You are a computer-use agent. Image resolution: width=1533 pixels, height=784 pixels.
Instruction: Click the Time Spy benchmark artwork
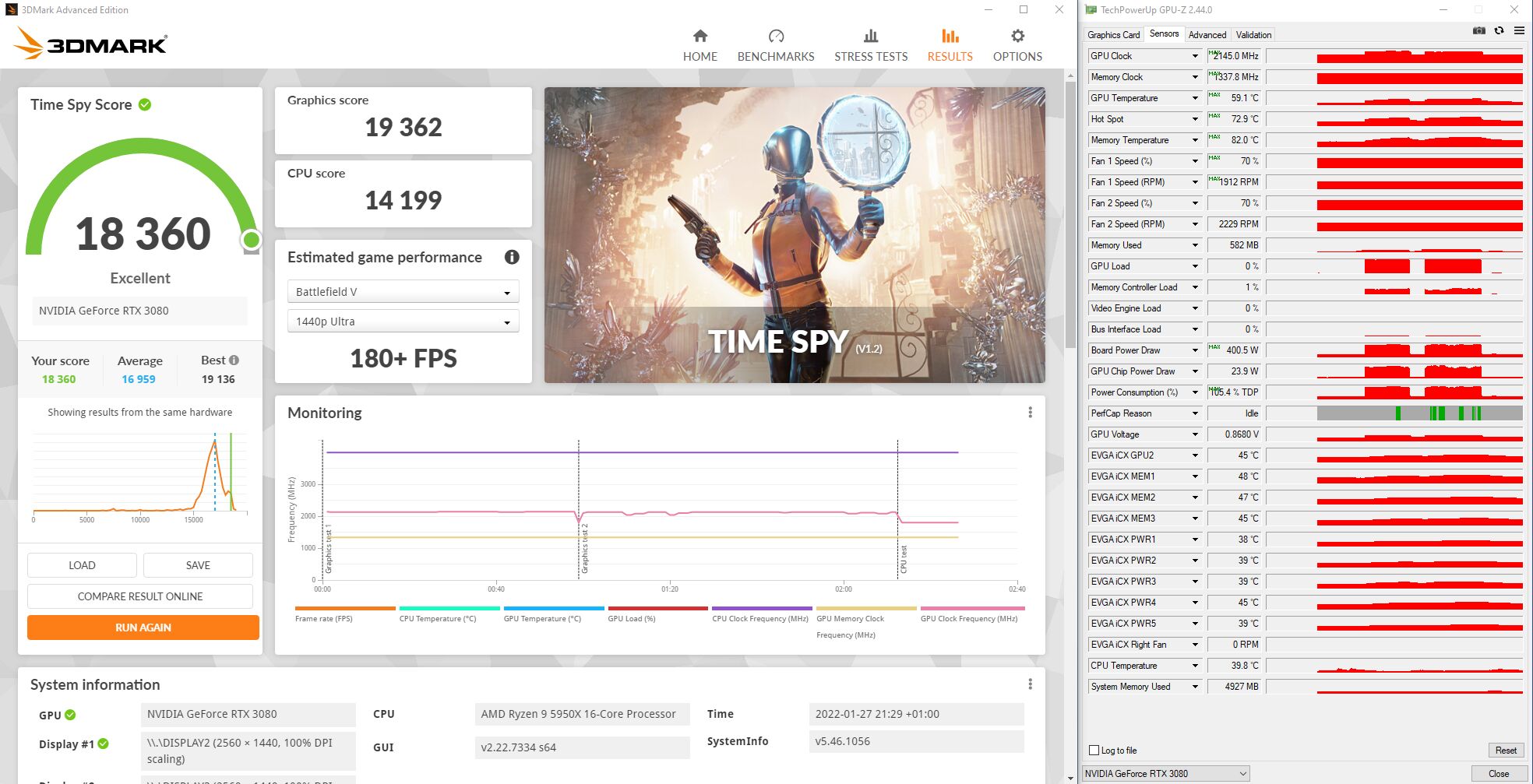click(795, 235)
